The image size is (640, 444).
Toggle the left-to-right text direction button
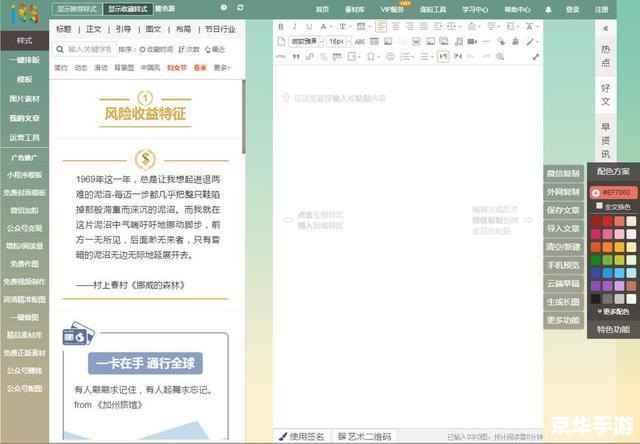(x=443, y=57)
